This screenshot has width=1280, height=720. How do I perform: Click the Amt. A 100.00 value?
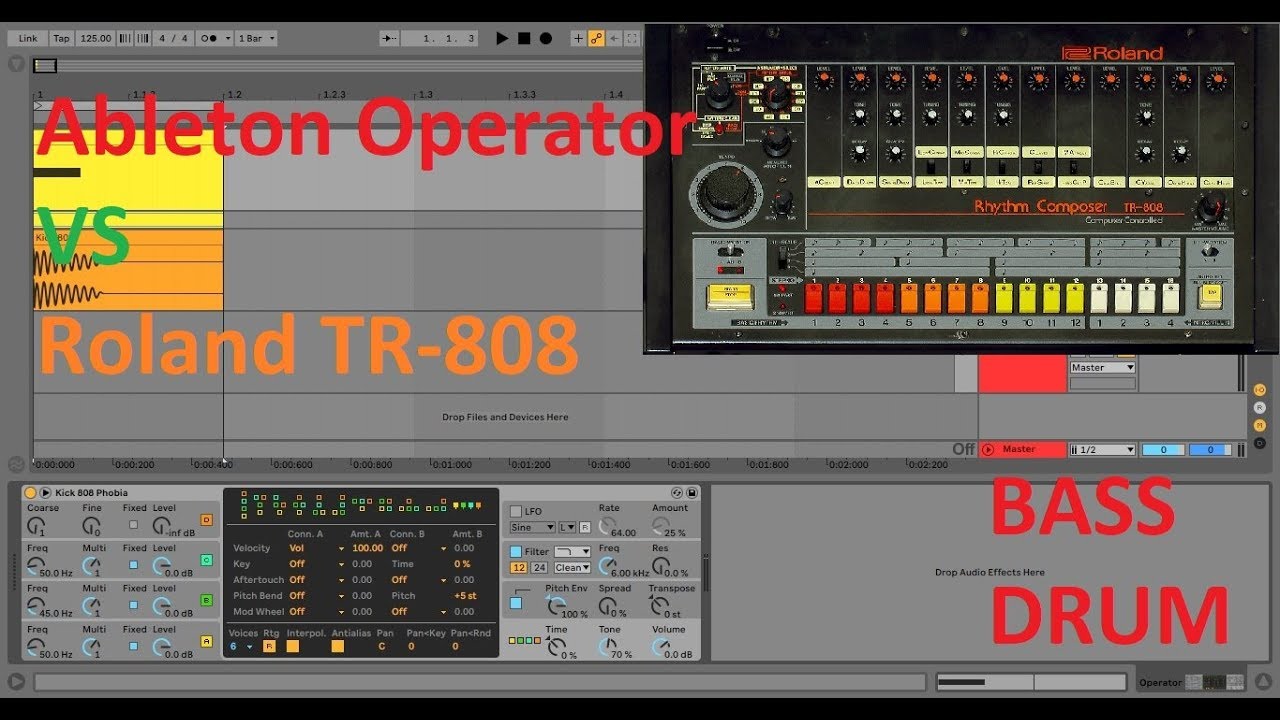368,548
